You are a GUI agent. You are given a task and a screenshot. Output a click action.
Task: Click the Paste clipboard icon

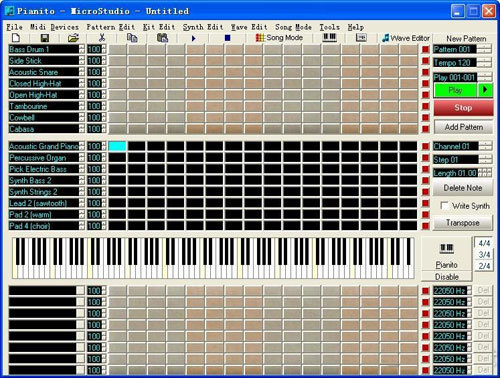[x=162, y=38]
